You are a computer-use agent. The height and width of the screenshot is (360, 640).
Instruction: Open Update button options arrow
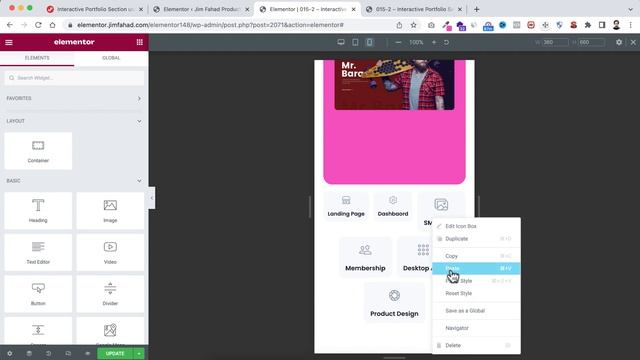(x=139, y=353)
